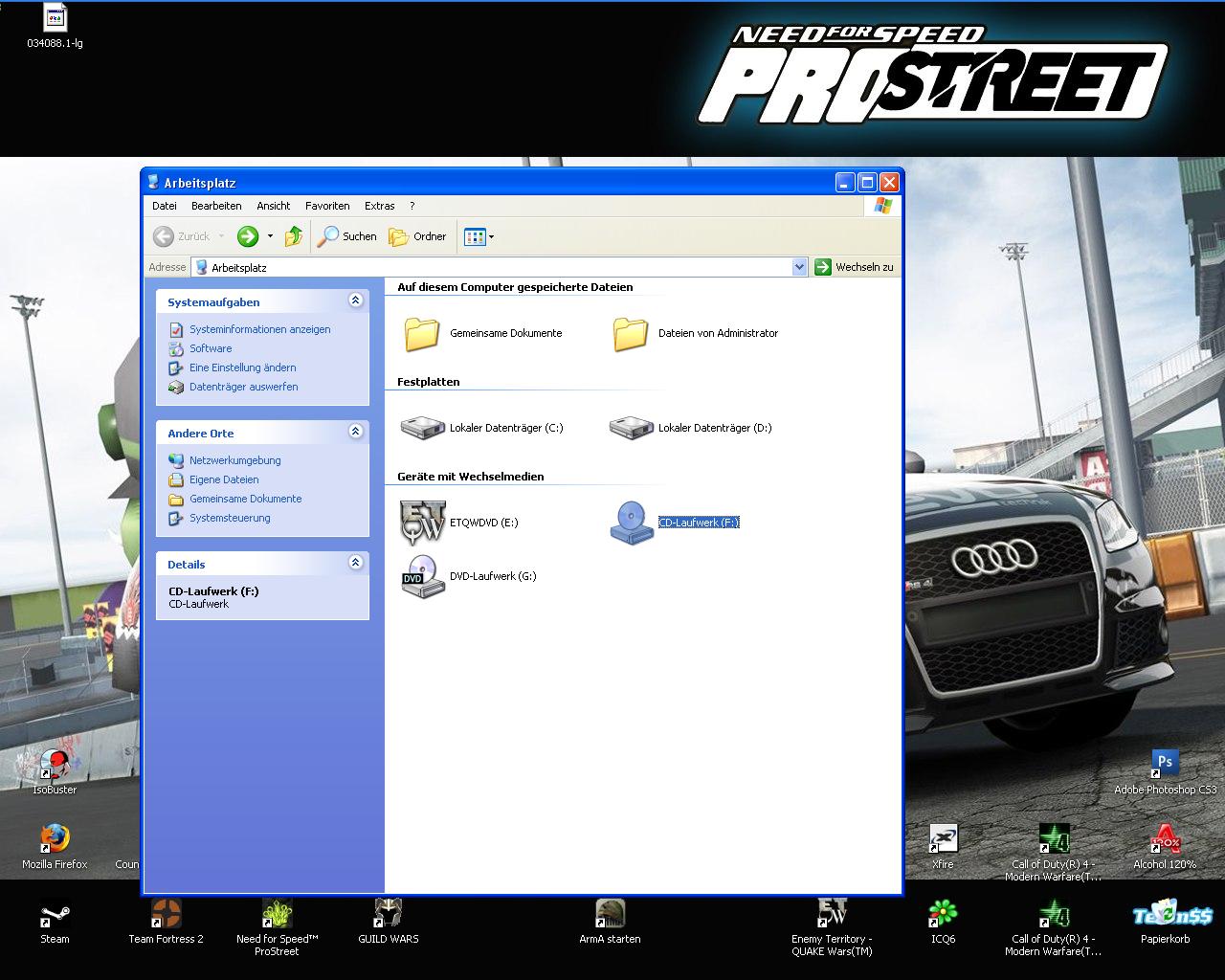Screen dimensions: 1225x980
Task: Click the Netzwerkumgebung globe icon
Action: 176,460
